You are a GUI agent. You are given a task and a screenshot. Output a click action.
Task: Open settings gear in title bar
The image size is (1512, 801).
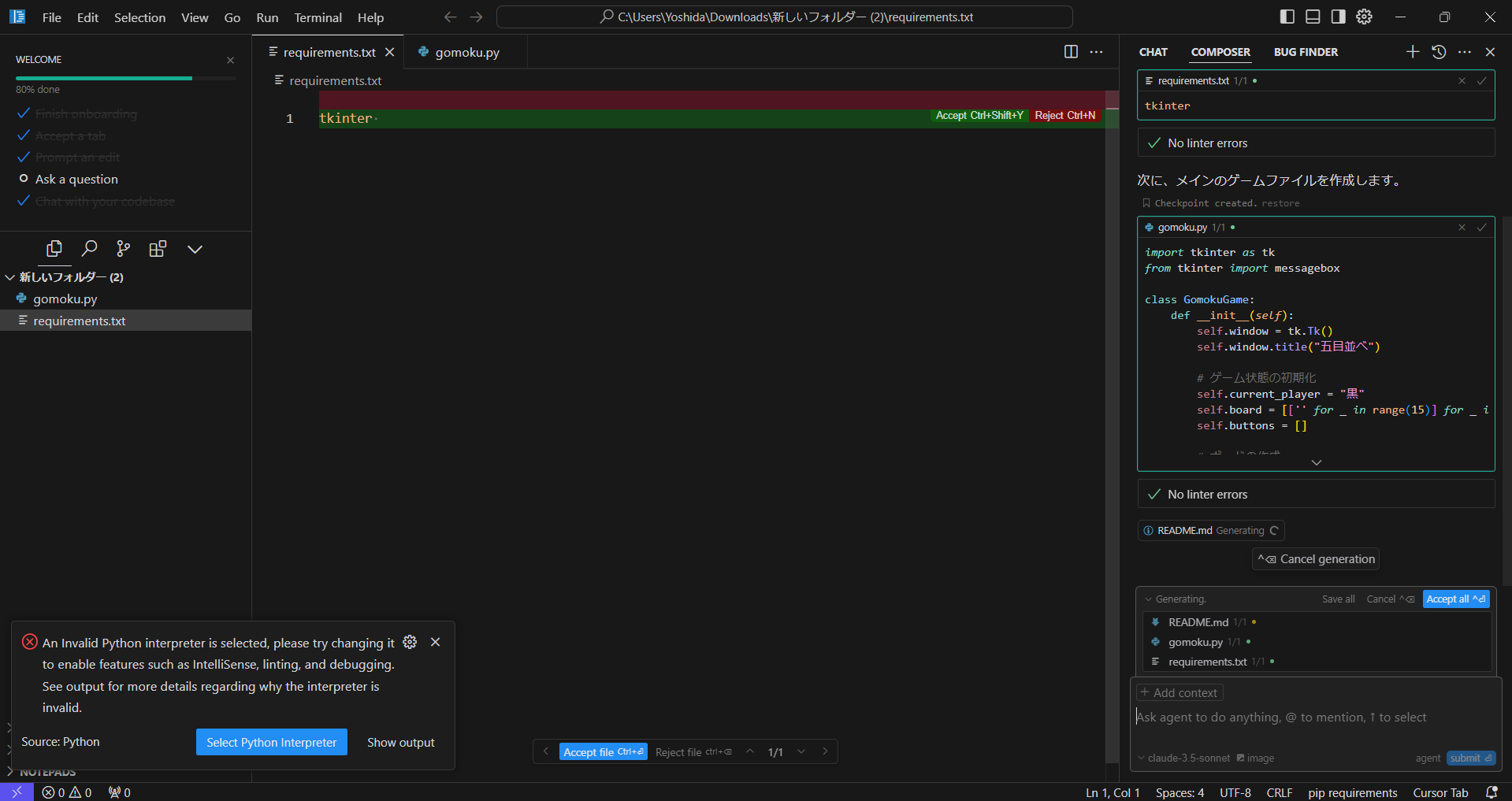click(x=1364, y=17)
